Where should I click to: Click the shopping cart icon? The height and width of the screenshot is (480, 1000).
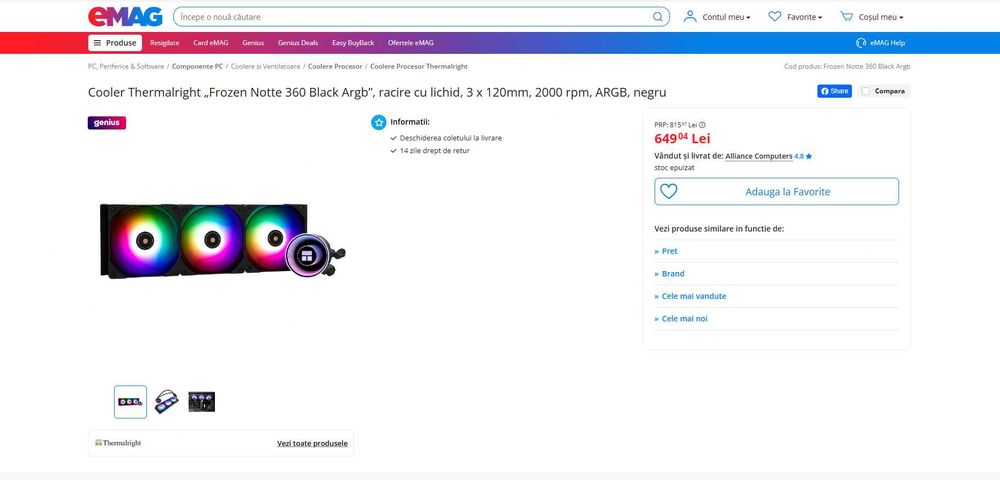(846, 17)
